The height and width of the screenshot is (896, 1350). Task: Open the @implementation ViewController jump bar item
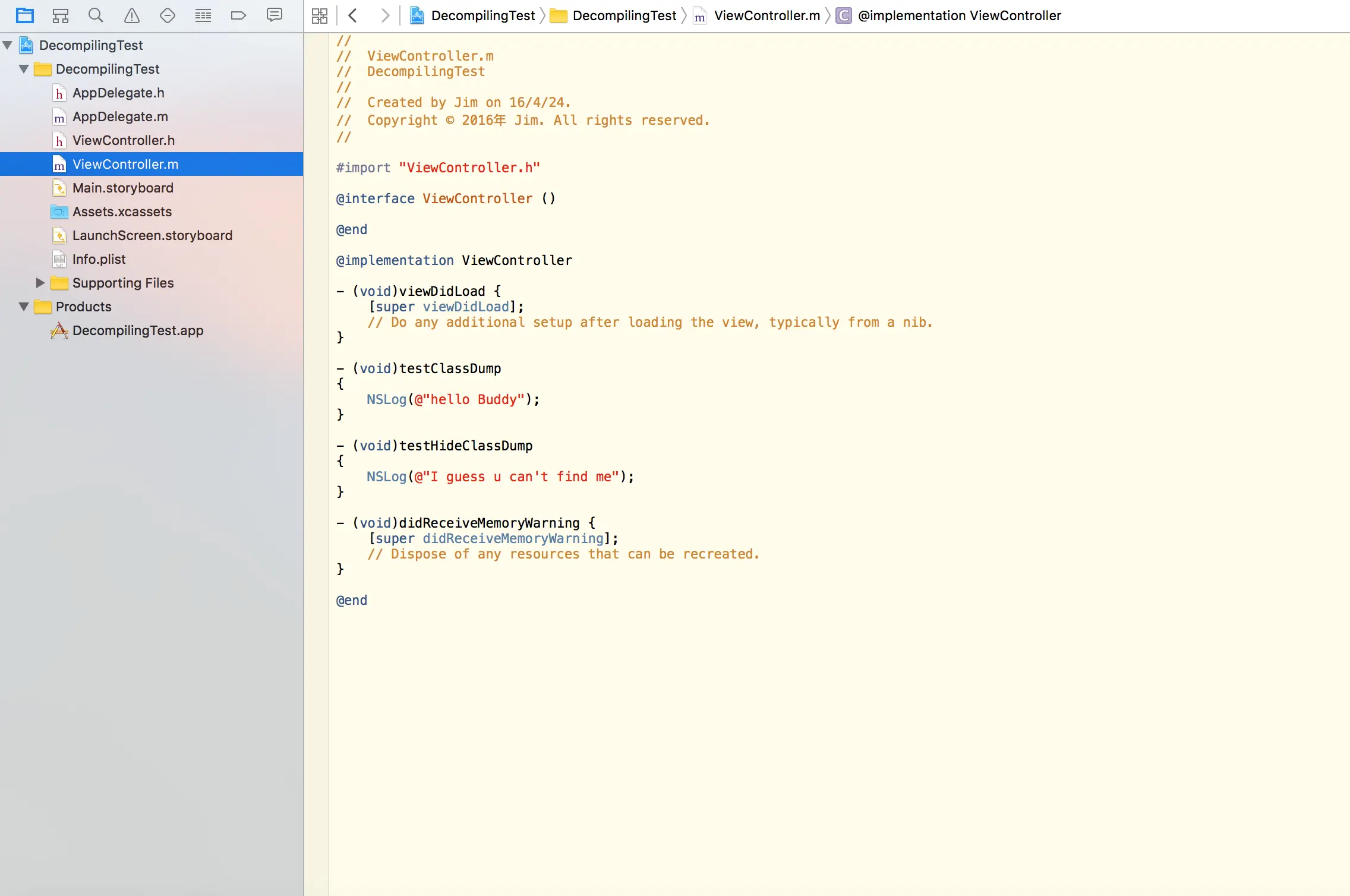coord(959,15)
